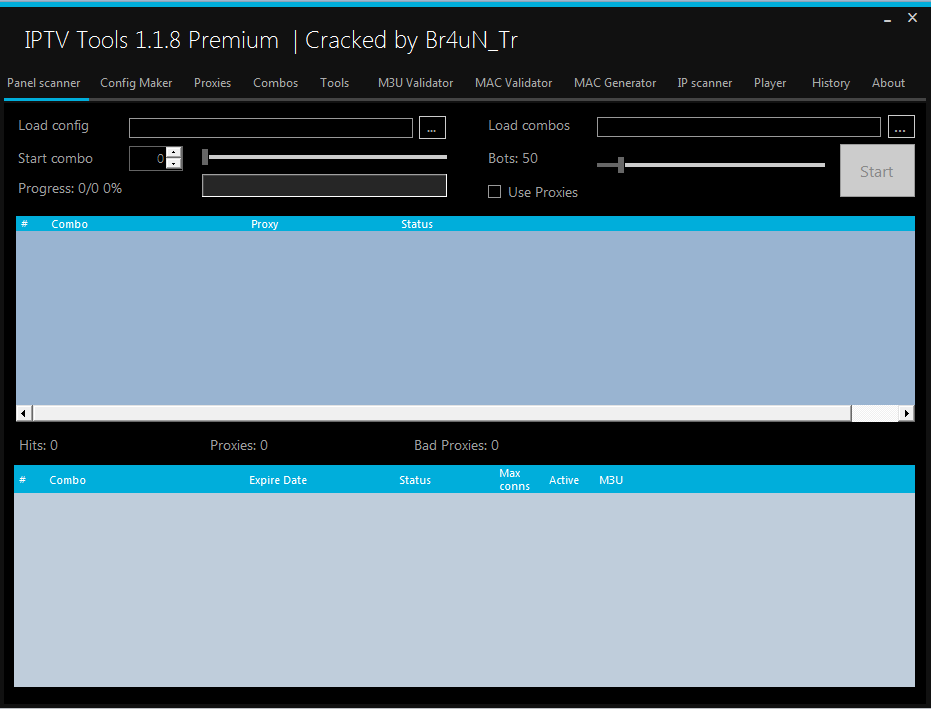This screenshot has width=931, height=709.
Task: Click the # header of hits list
Action: click(23, 480)
